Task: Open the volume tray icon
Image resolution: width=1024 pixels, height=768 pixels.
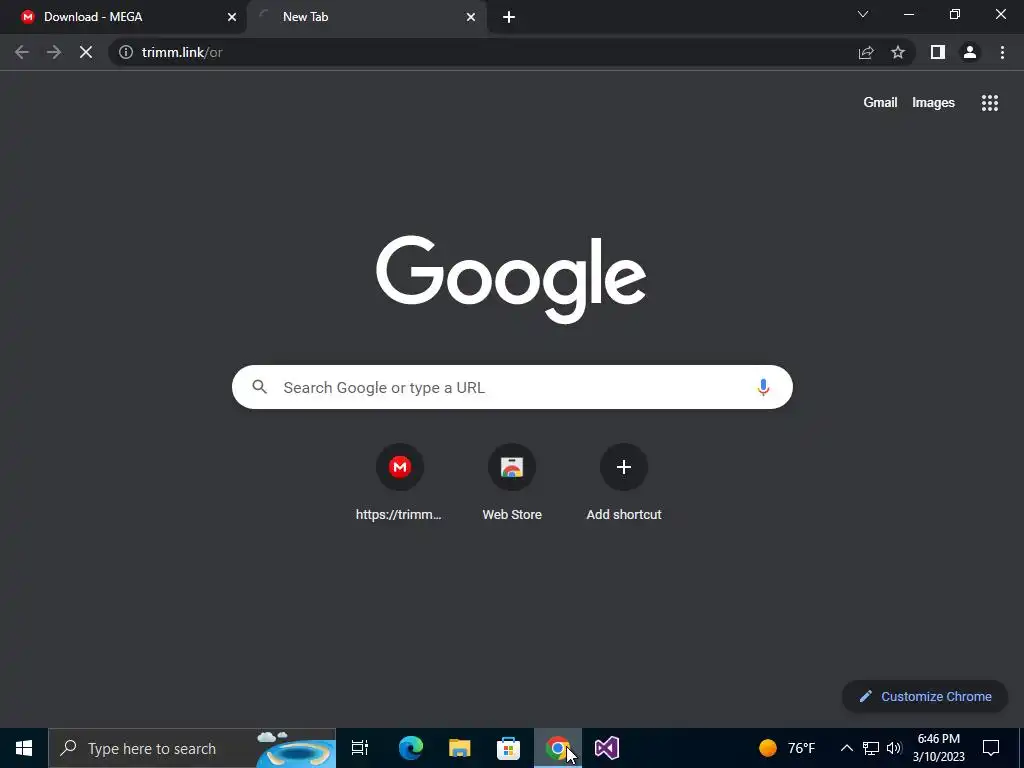Action: coord(894,748)
